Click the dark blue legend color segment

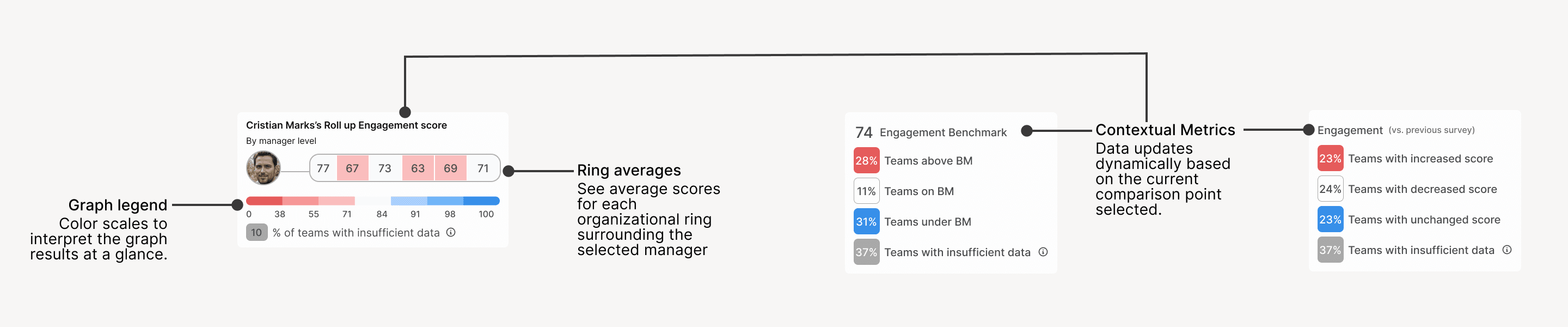[481, 201]
